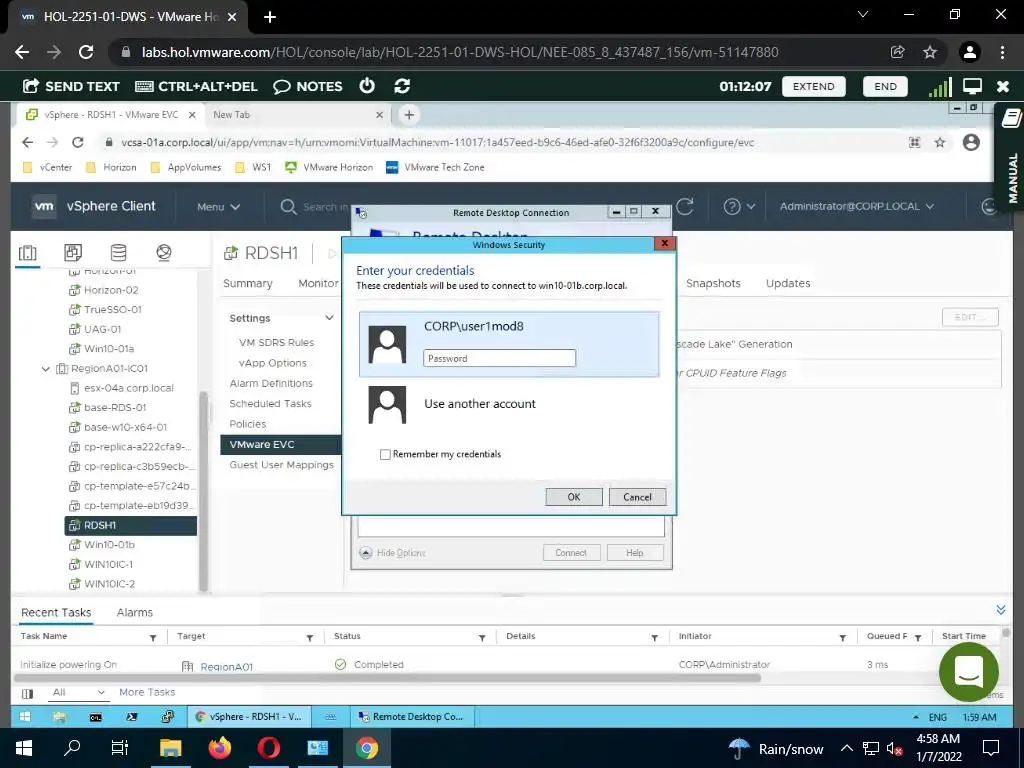Select the Storage inventory icon
This screenshot has width=1024, height=768.
[118, 253]
